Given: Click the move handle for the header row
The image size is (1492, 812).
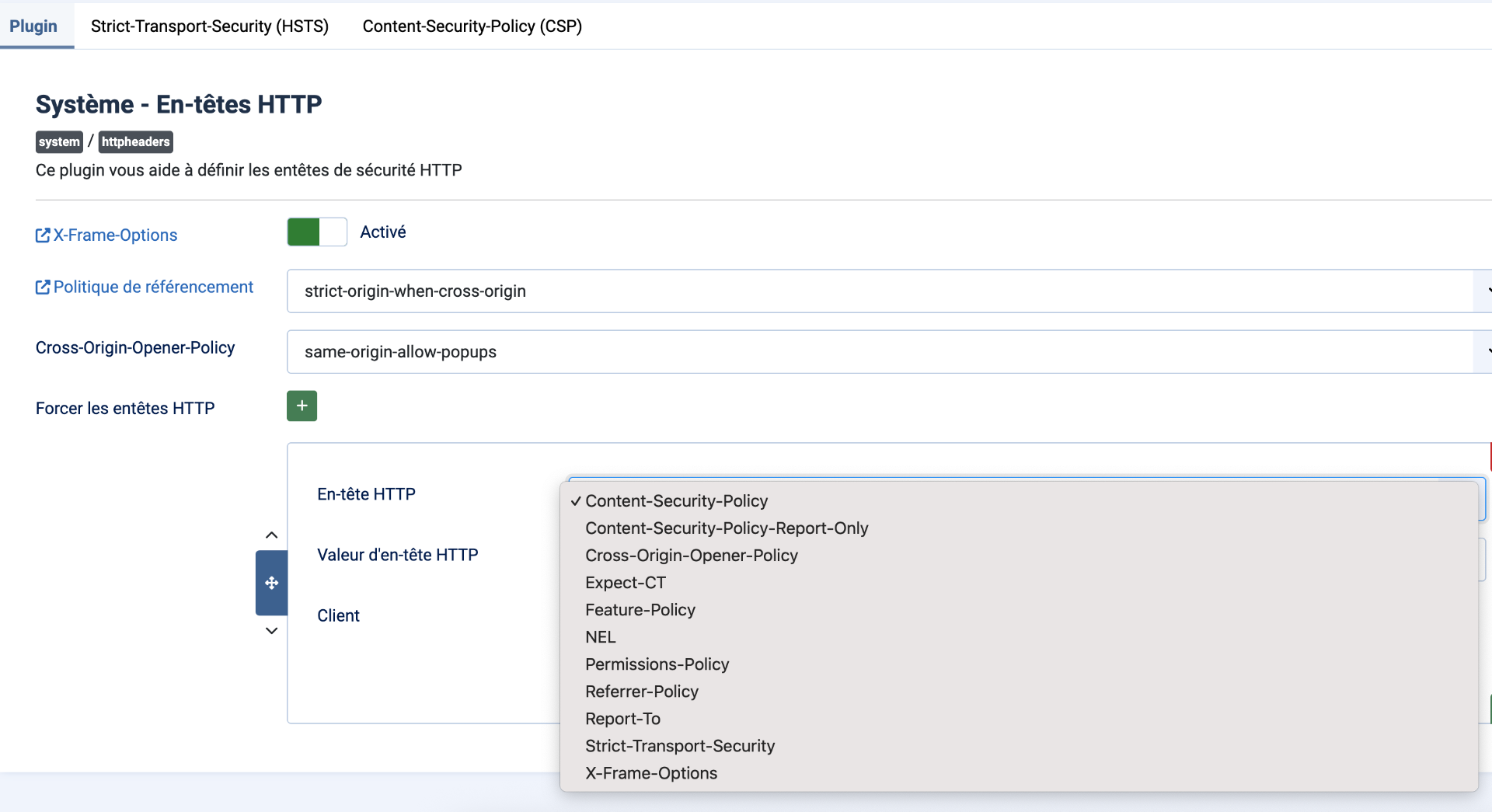Looking at the screenshot, I should 271,583.
